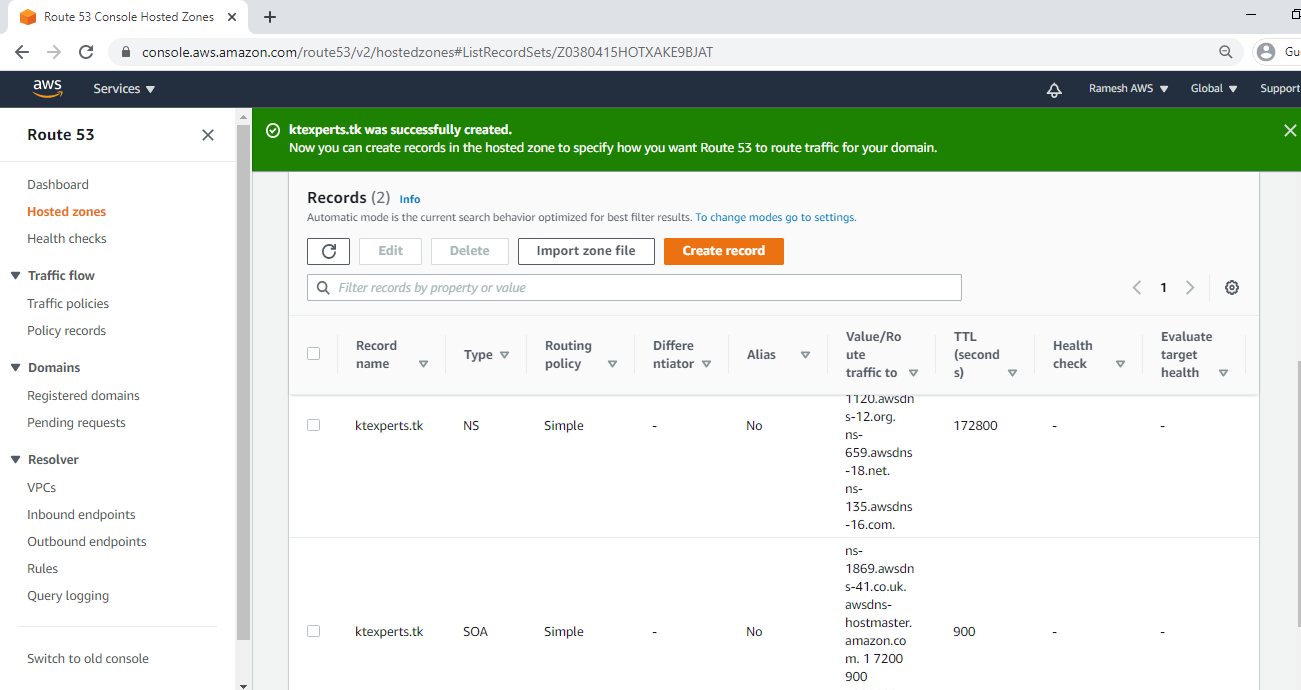Open Dashboard in the sidebar
Viewport: 1301px width, 690px height.
tap(58, 185)
